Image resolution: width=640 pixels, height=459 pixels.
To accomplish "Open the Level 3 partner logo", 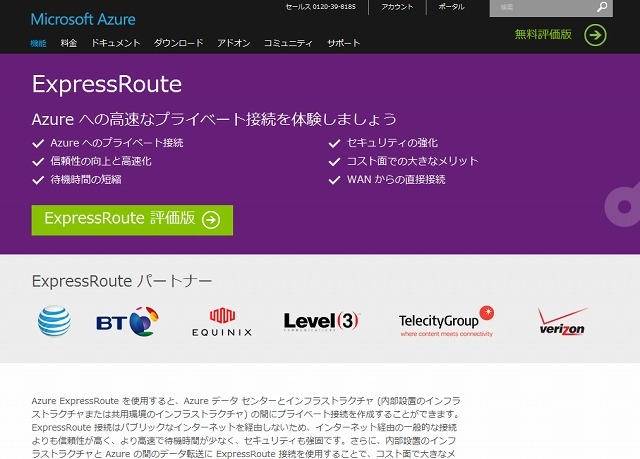I will [x=322, y=322].
